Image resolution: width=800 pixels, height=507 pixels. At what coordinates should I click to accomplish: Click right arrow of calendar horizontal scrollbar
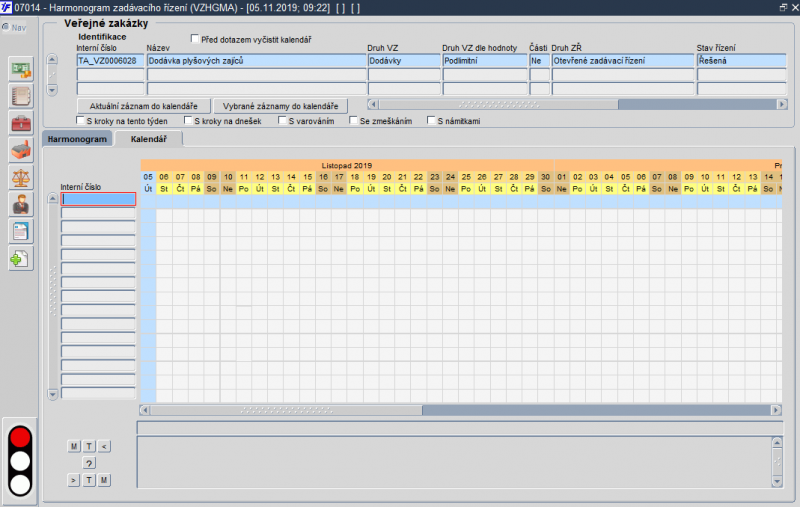pos(776,410)
